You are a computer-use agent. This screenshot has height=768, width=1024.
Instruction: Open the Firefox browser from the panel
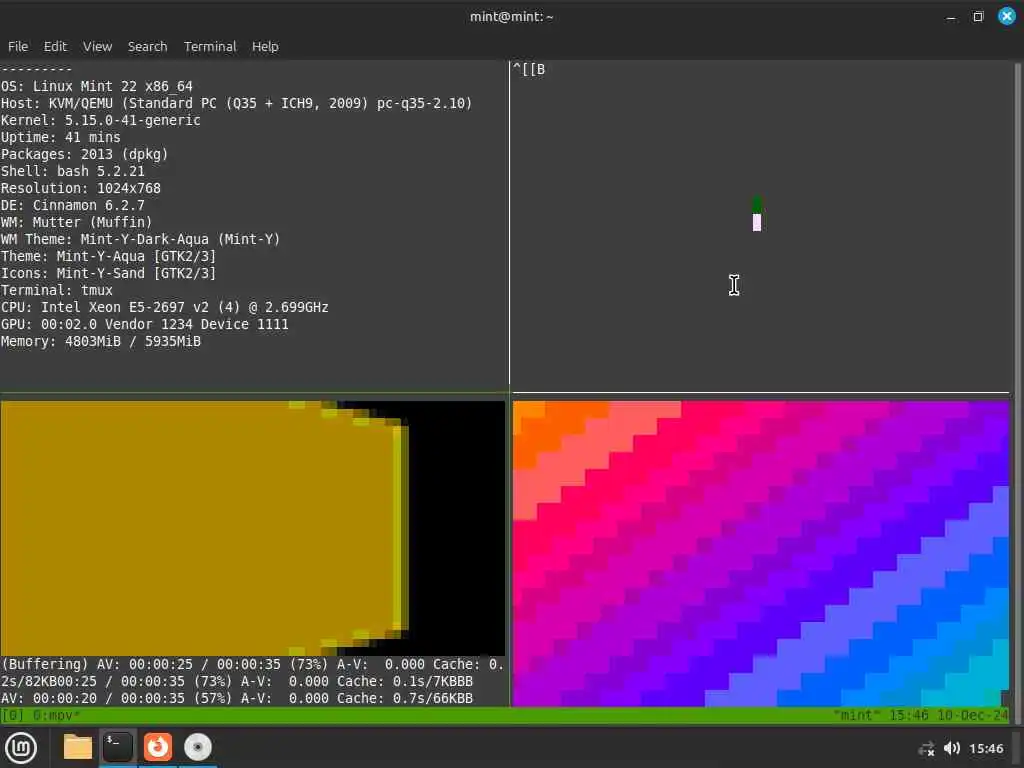157,747
